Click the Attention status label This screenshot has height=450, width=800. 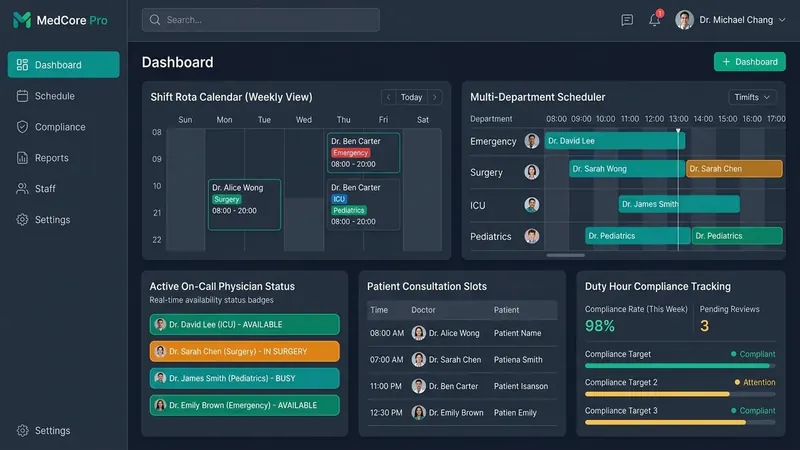coord(755,383)
